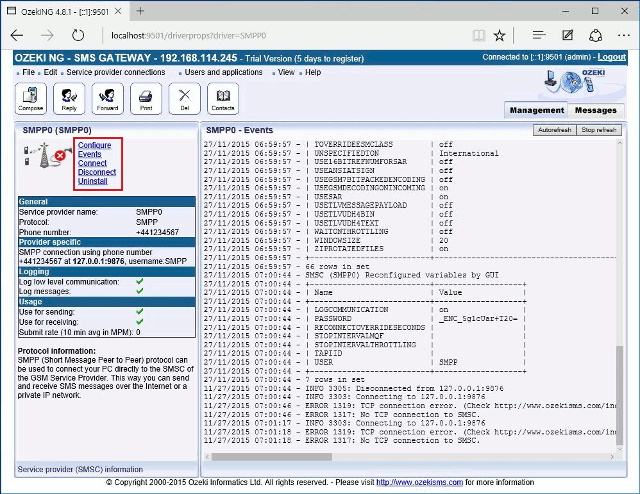Click the Logout link
The image size is (640, 494).
pyautogui.click(x=611, y=57)
